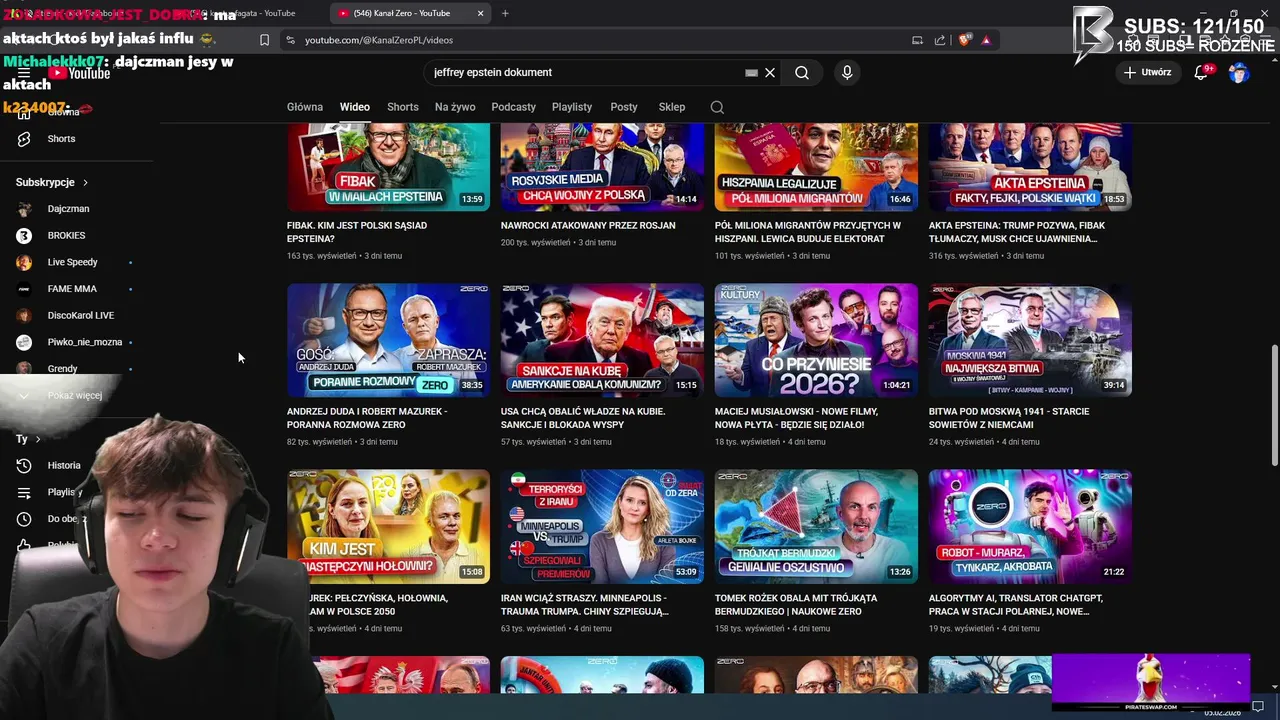Open the Posty channel tab
1280x720 pixels.
point(624,107)
